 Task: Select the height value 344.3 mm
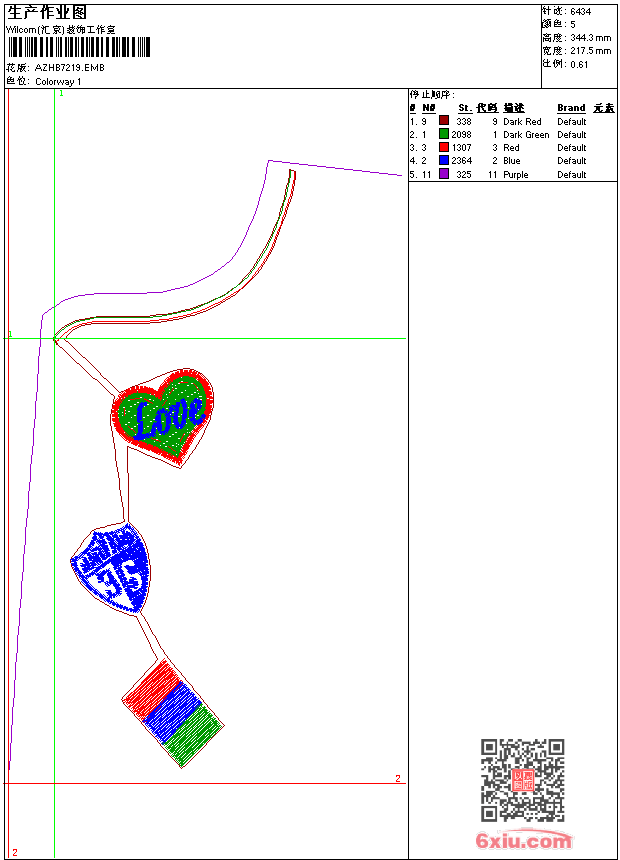tap(590, 38)
